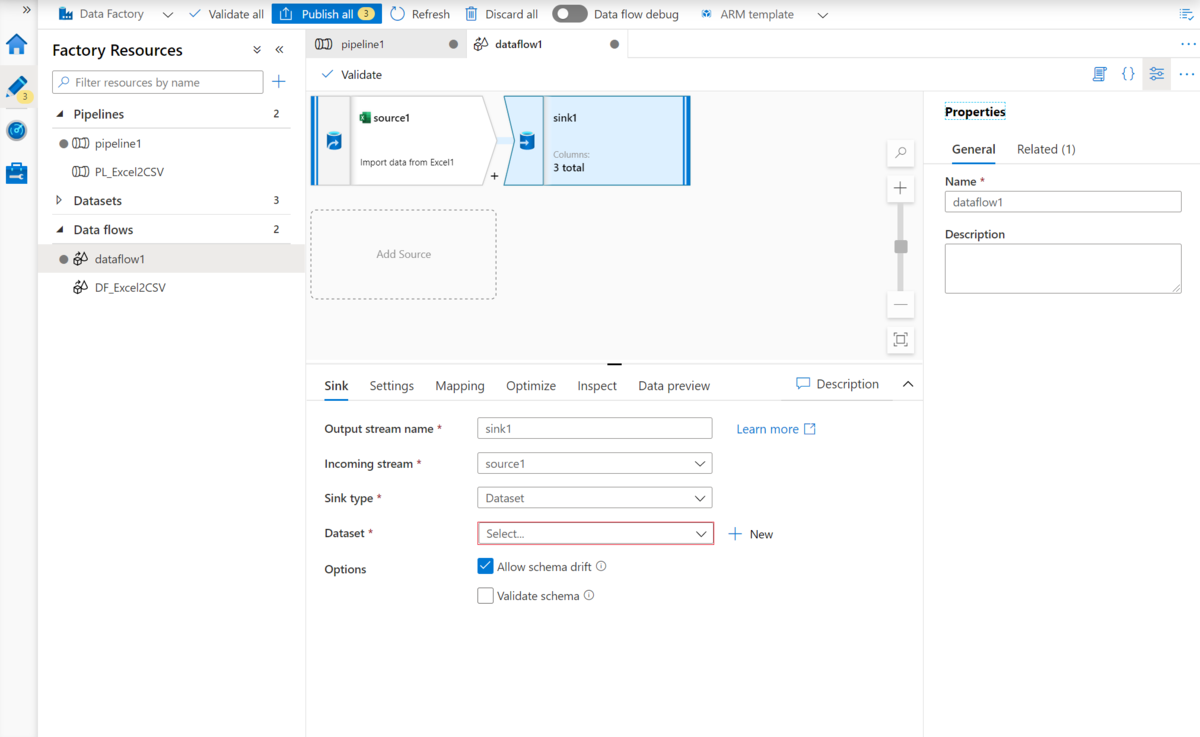Click the Description comment button
Viewport: 1200px width, 737px height.
[838, 384]
